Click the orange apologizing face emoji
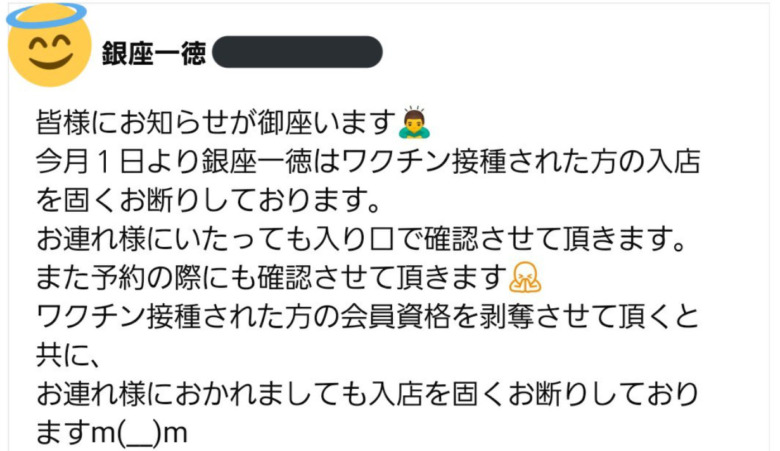 coord(525,277)
